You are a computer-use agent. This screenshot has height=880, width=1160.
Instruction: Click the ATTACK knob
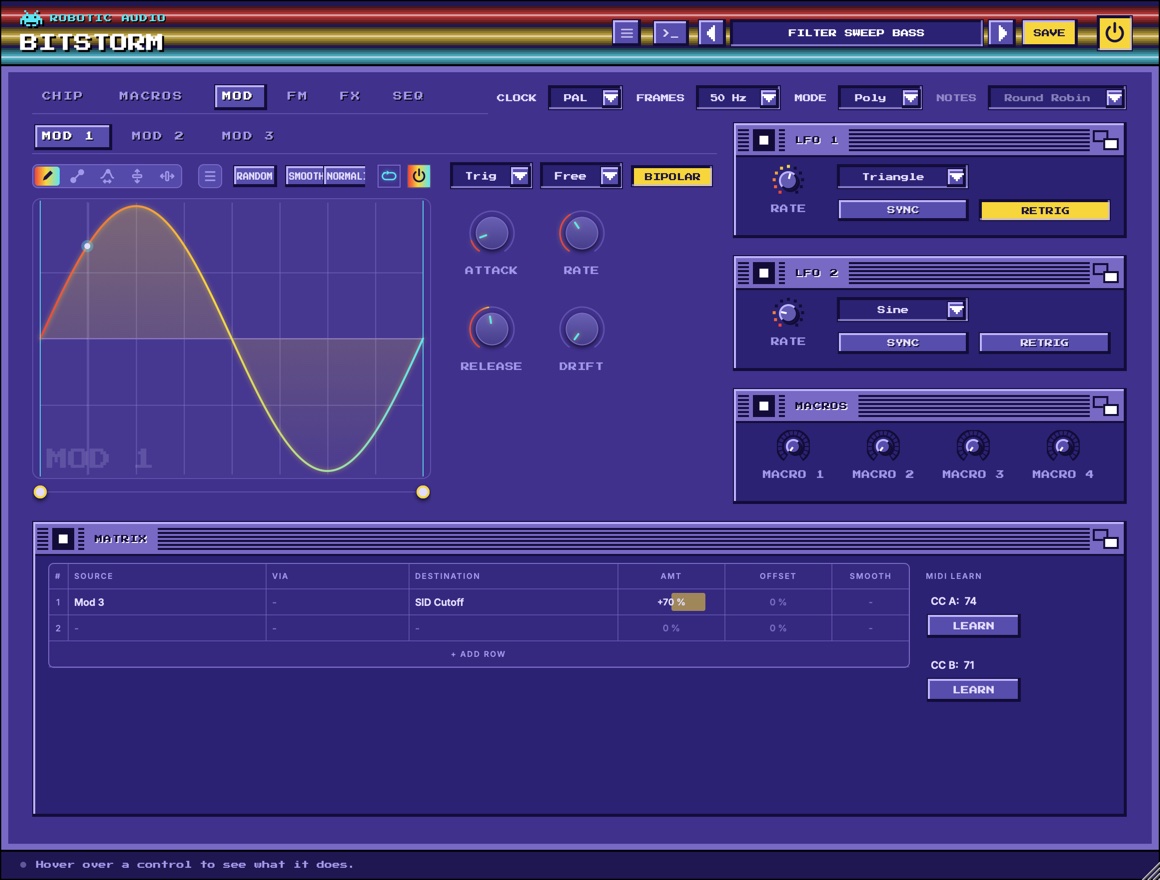[491, 234]
